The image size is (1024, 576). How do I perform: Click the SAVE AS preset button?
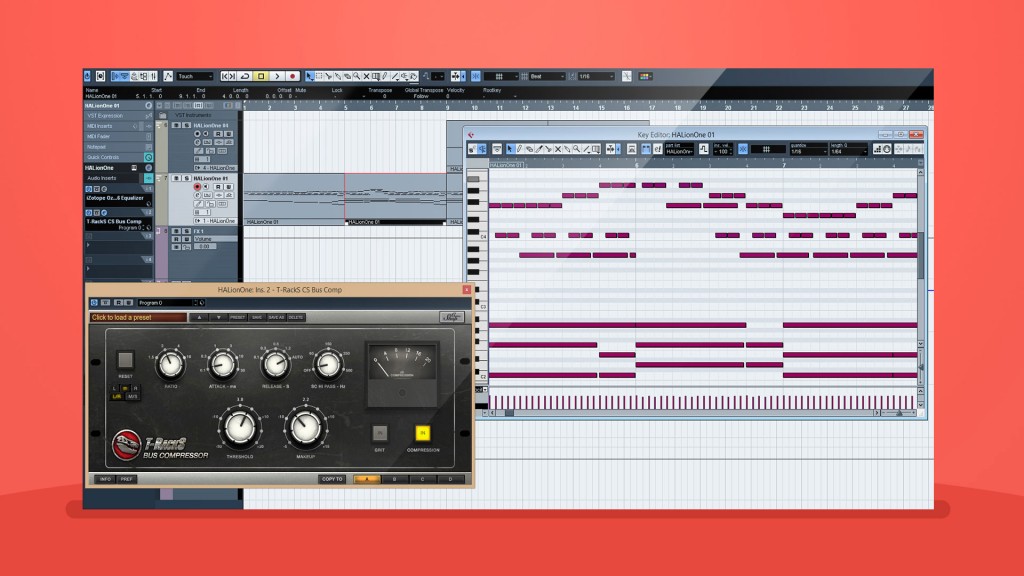click(x=276, y=317)
